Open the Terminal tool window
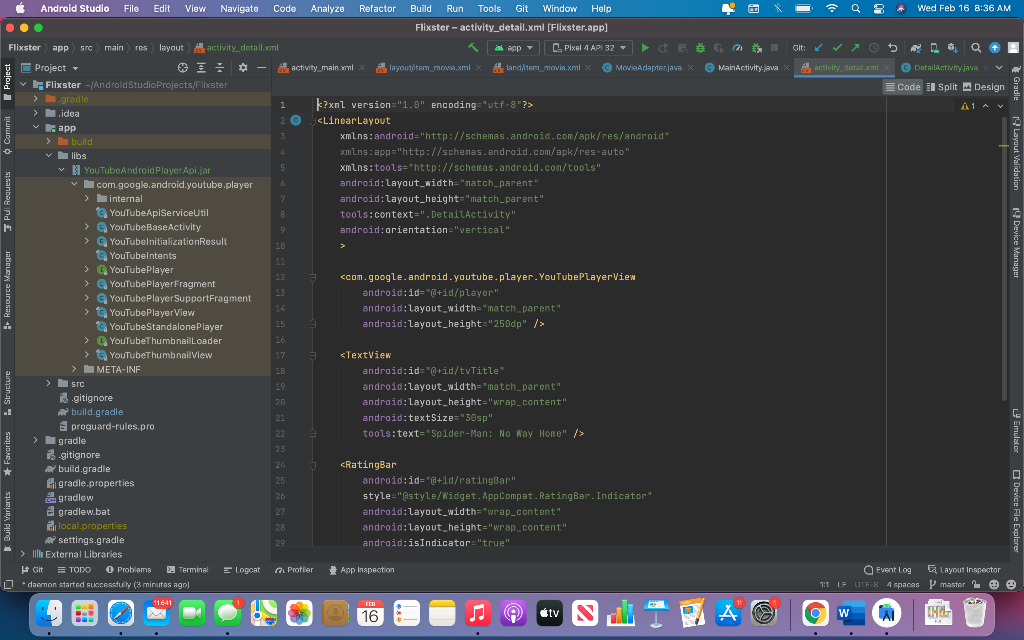Image resolution: width=1024 pixels, height=640 pixels. point(187,570)
